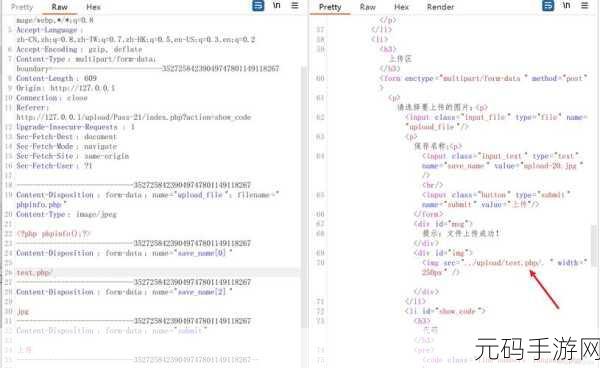Click the Referer: header name
The image size is (600, 368).
click(32, 107)
